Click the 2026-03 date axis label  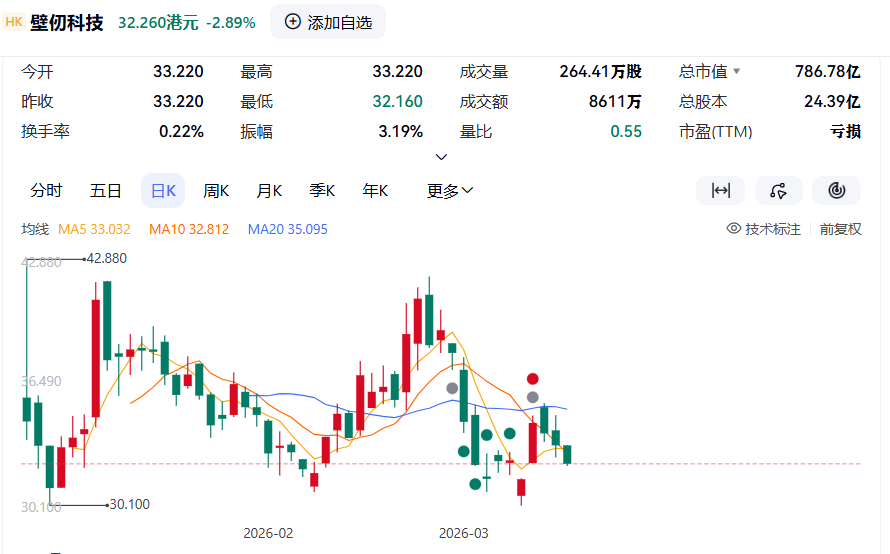(x=463, y=533)
